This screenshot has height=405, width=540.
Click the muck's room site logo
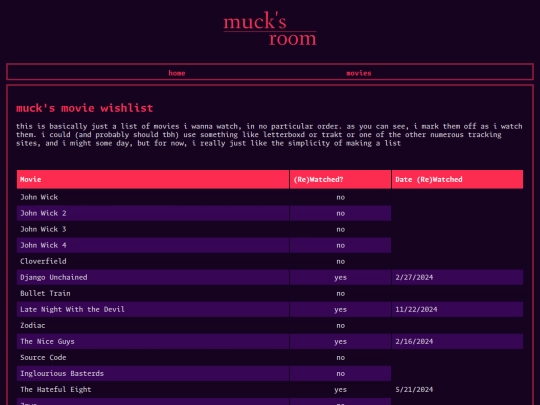coord(270,29)
